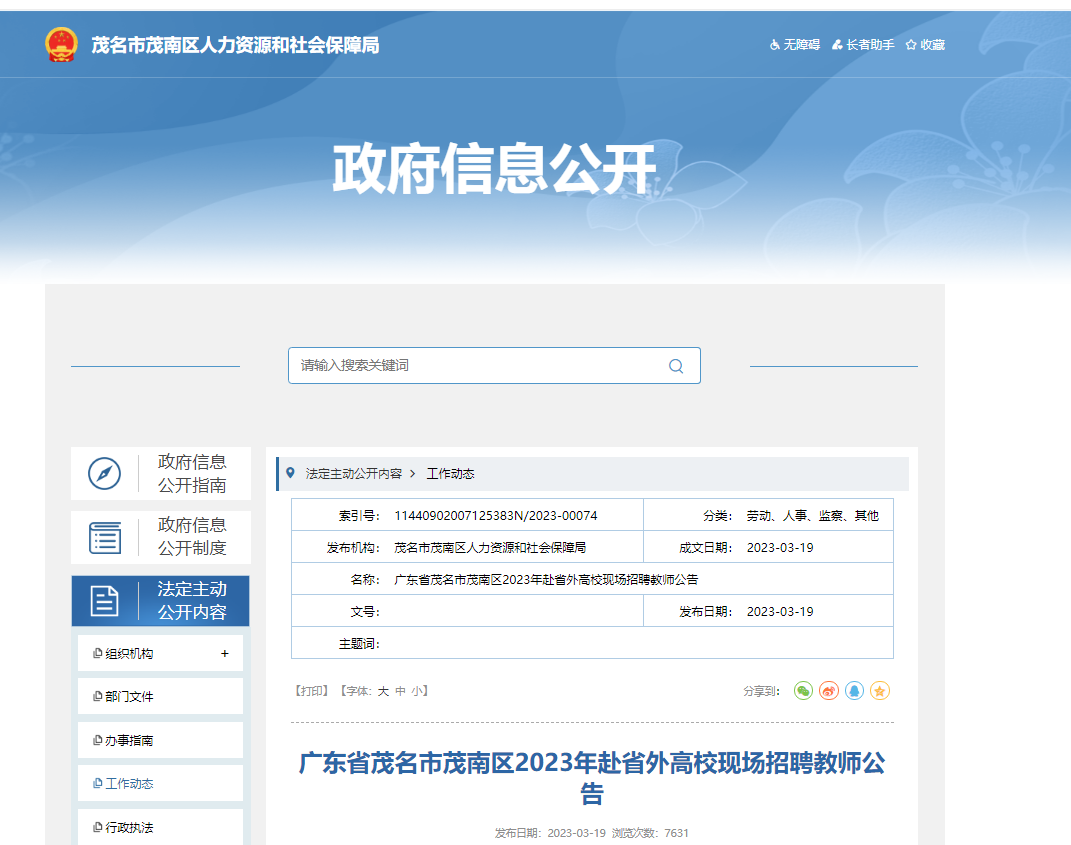Set font size to 小
Image resolution: width=1071 pixels, height=845 pixels.
416,691
